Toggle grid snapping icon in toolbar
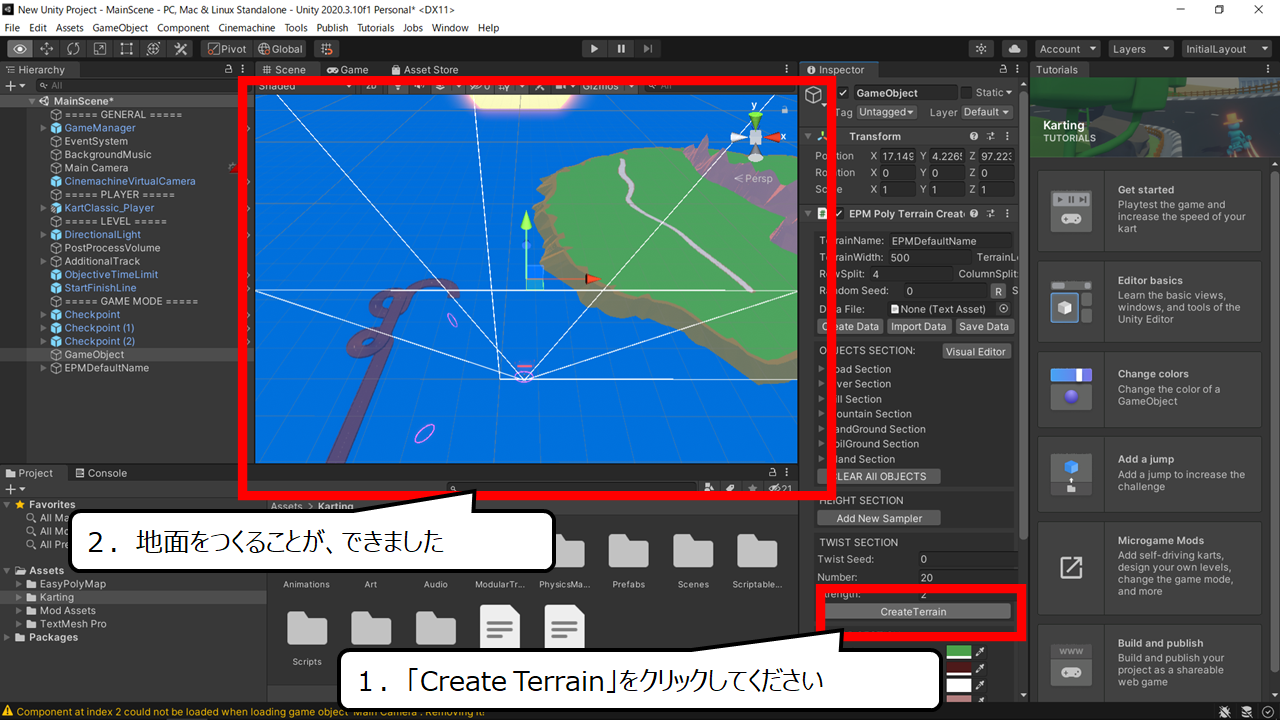1280x720 pixels. coord(326,48)
